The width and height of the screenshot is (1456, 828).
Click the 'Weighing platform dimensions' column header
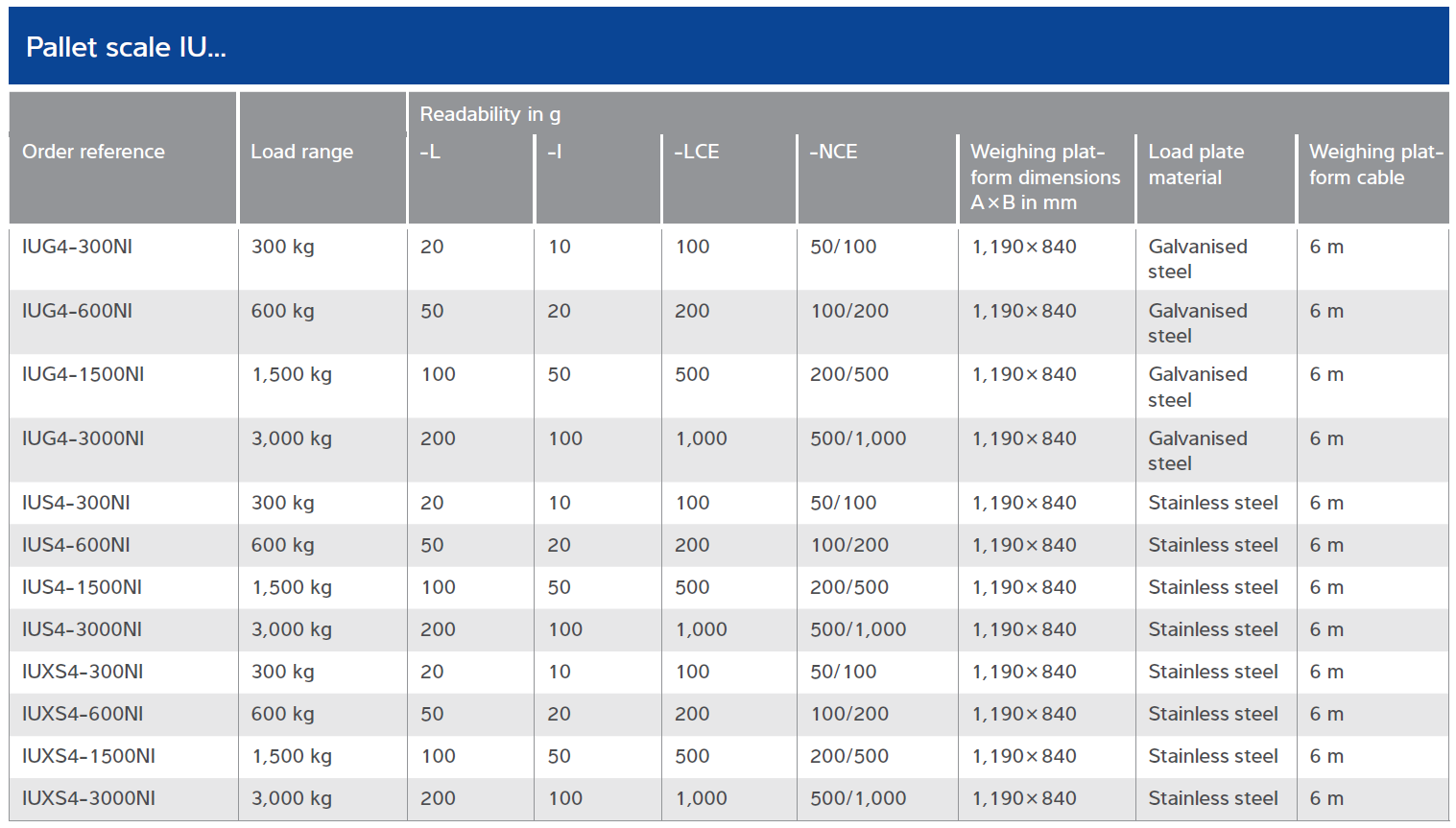(x=1044, y=177)
